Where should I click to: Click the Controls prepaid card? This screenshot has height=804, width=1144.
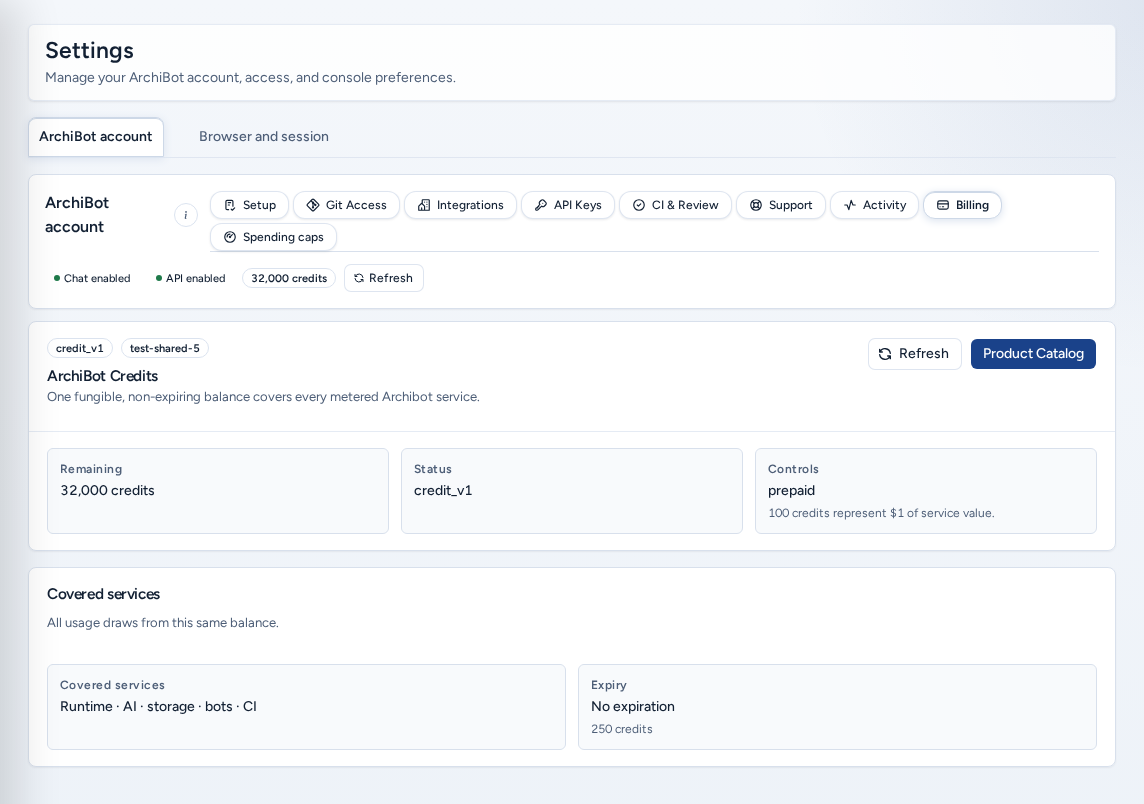926,491
